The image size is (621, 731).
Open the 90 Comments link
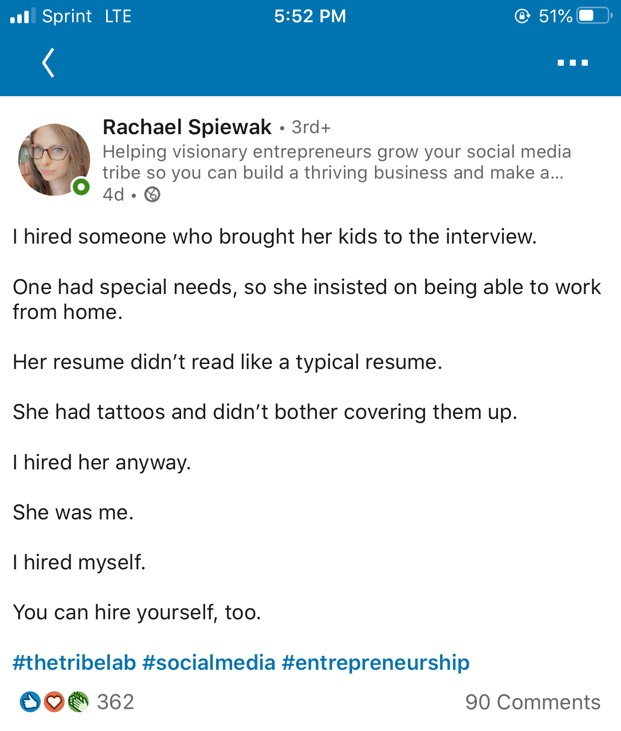[532, 702]
